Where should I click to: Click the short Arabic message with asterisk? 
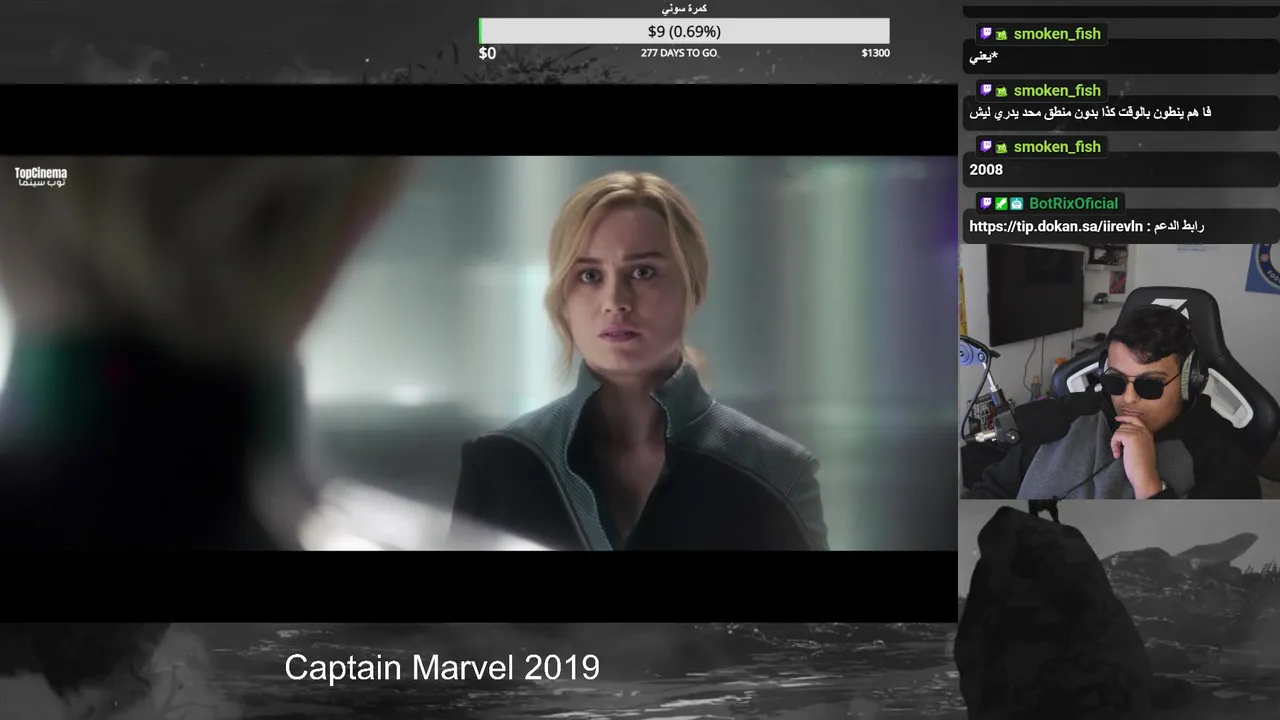pos(983,57)
